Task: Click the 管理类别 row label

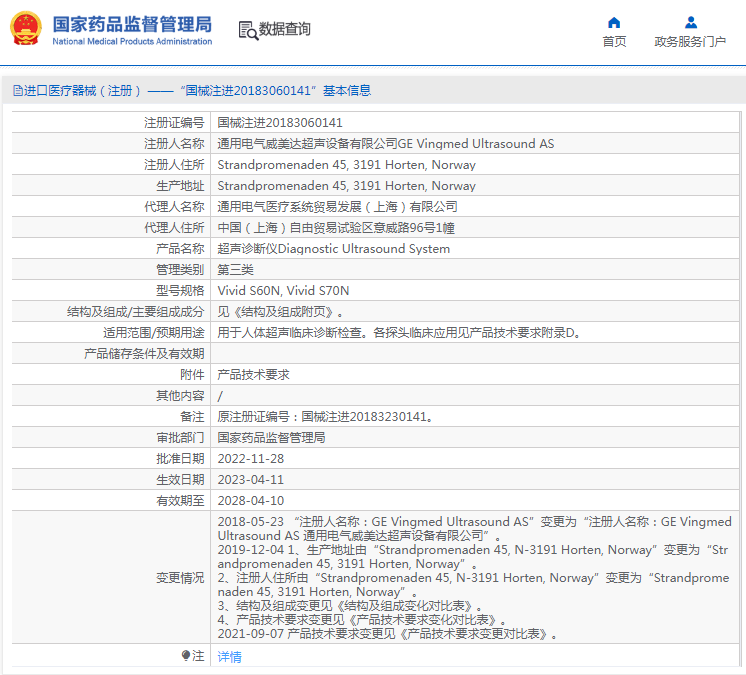Action: 180,270
